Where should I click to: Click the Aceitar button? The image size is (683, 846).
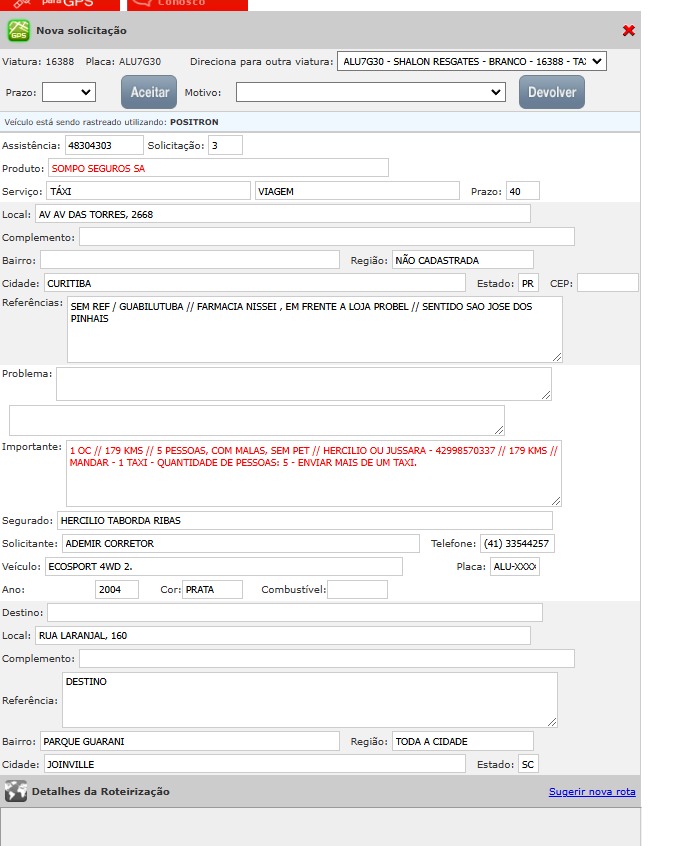click(149, 92)
